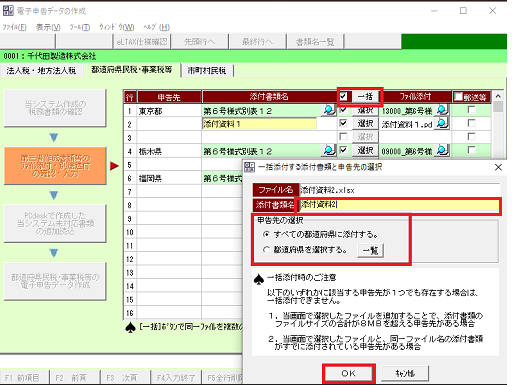Open the ファイル(F) menu
The image size is (512, 385).
[15, 27]
